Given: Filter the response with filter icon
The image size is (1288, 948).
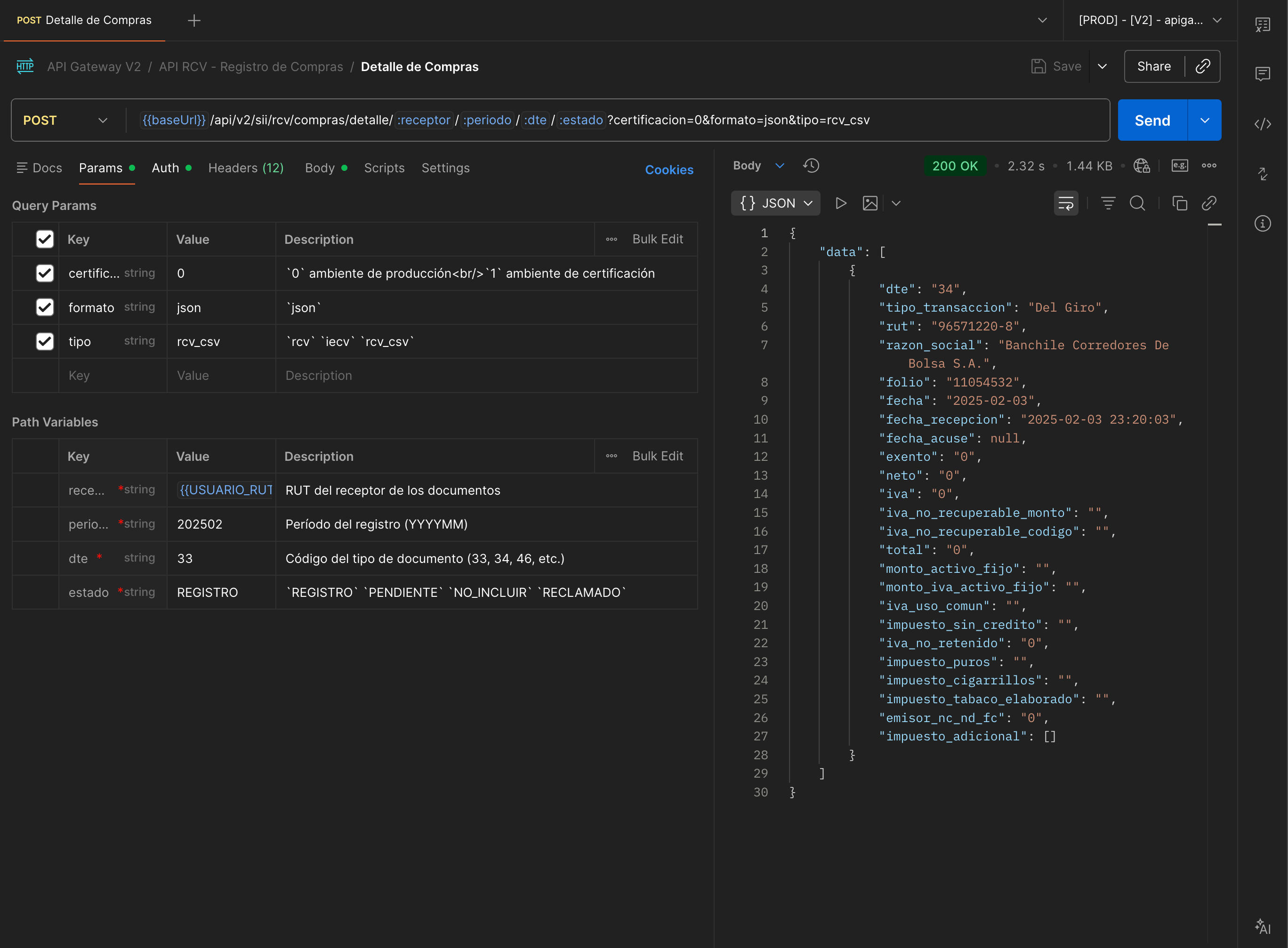Looking at the screenshot, I should point(1108,203).
